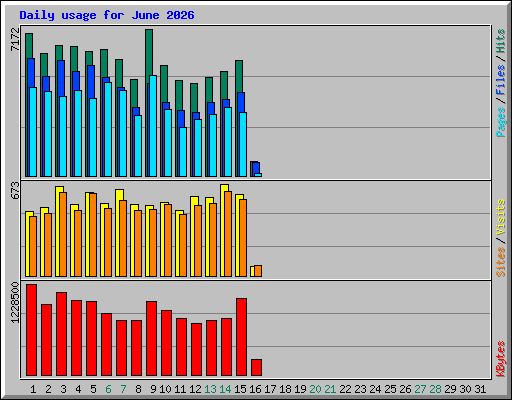Click day 3 on the x-axis
512x400 pixels.
(63, 389)
